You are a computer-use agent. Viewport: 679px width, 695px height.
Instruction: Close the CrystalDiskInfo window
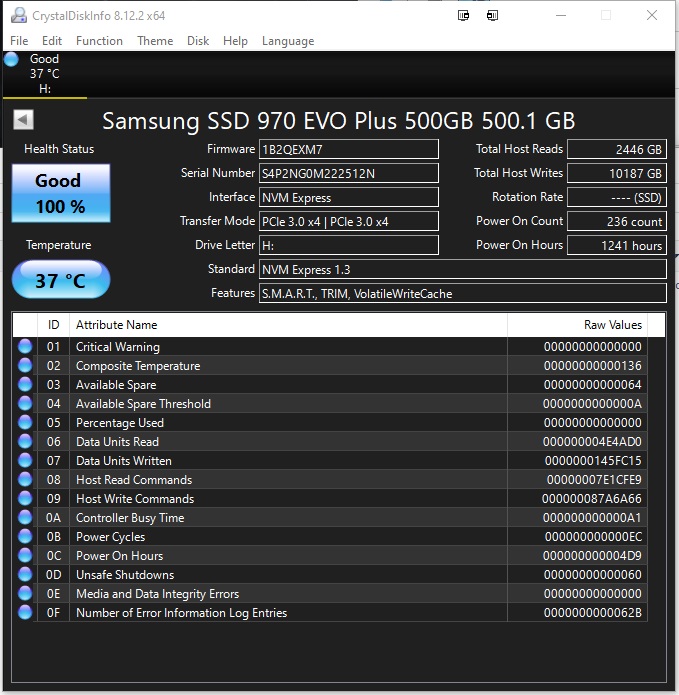pyautogui.click(x=652, y=16)
